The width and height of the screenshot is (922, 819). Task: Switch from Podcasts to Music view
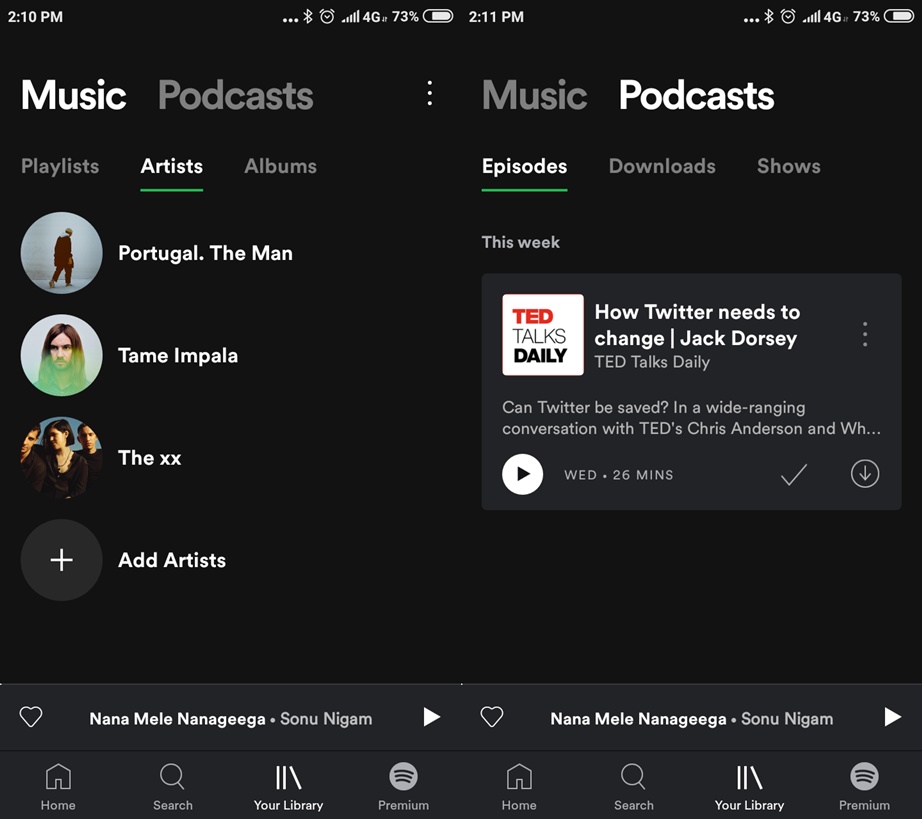pos(535,95)
